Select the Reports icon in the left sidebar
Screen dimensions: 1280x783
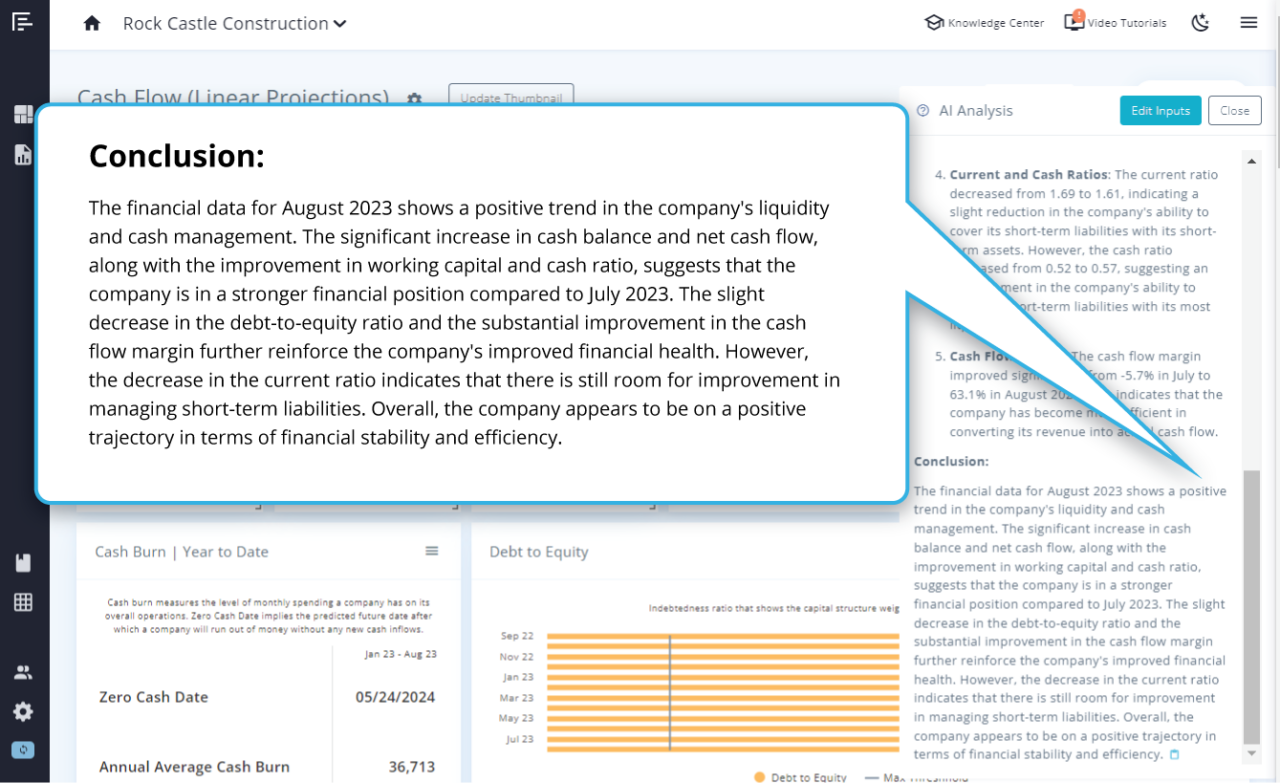coord(22,155)
